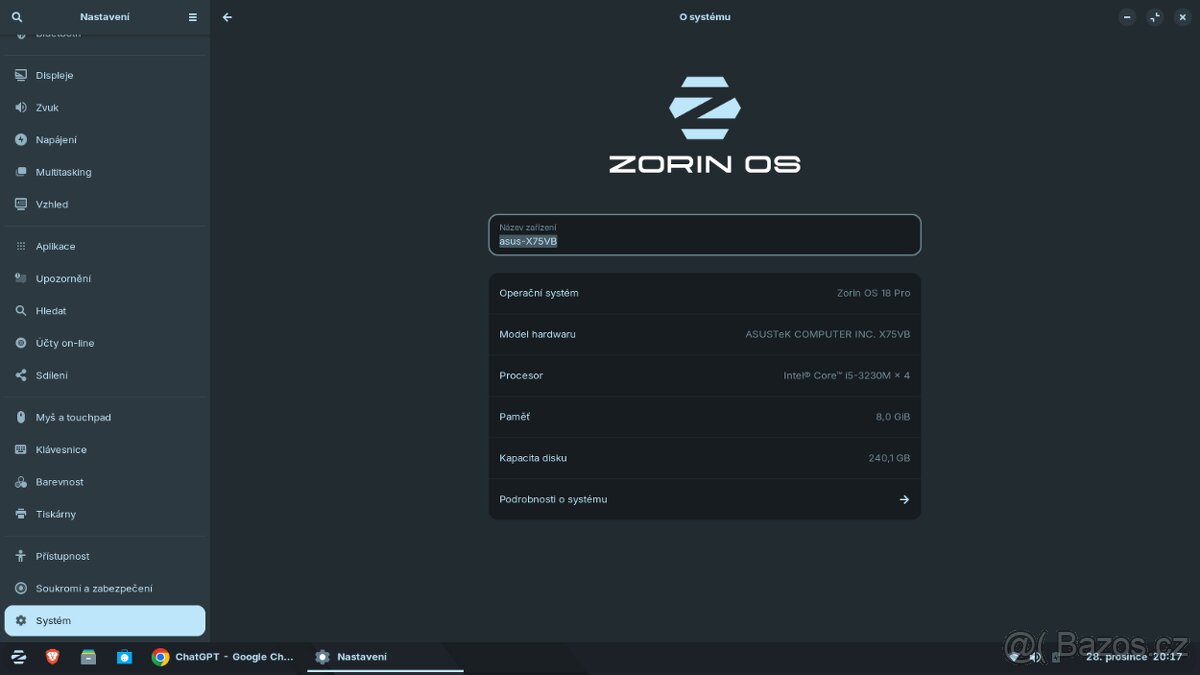Click the Operační systém row

705,293
